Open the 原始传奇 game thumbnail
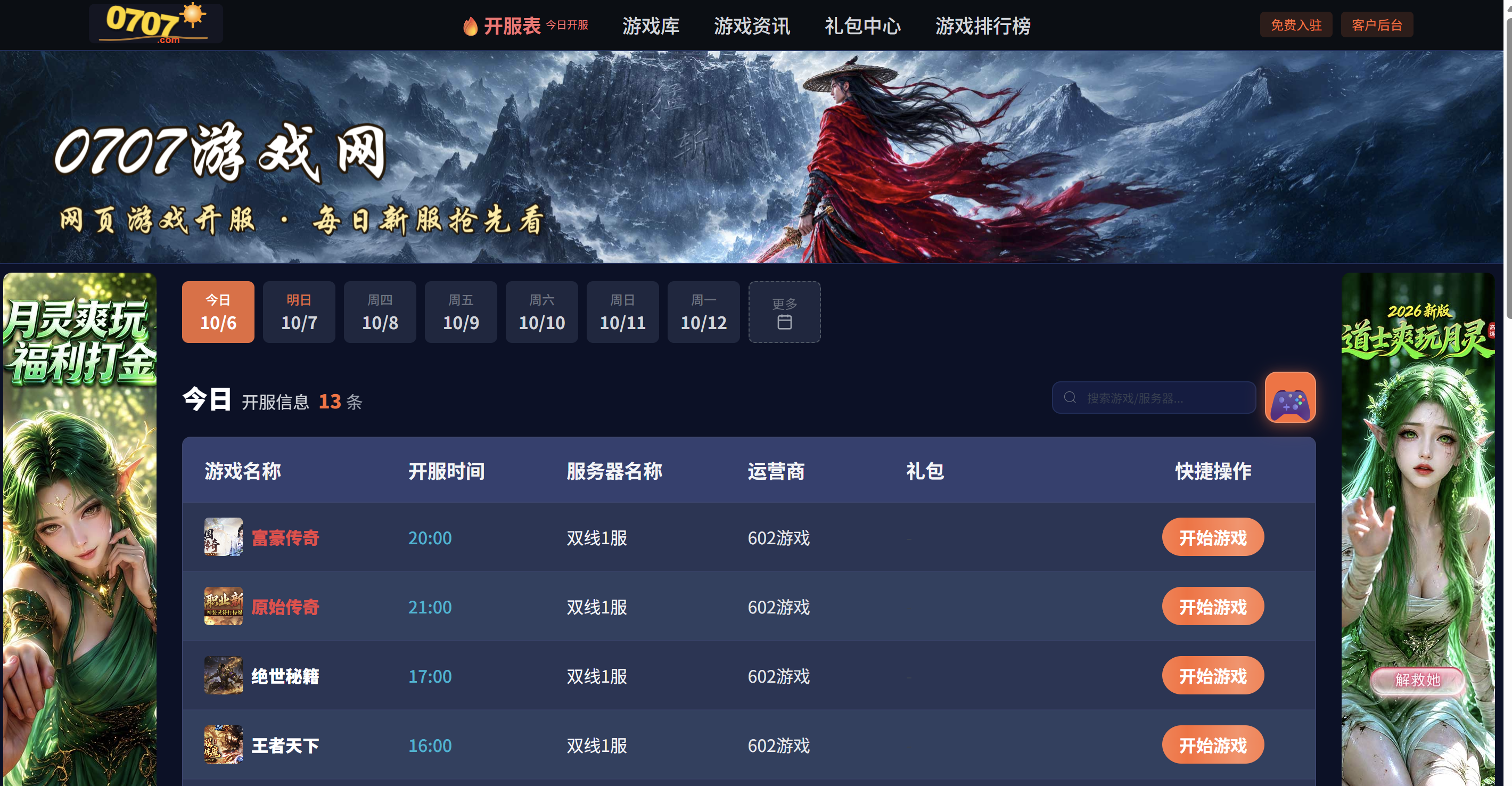 click(223, 606)
